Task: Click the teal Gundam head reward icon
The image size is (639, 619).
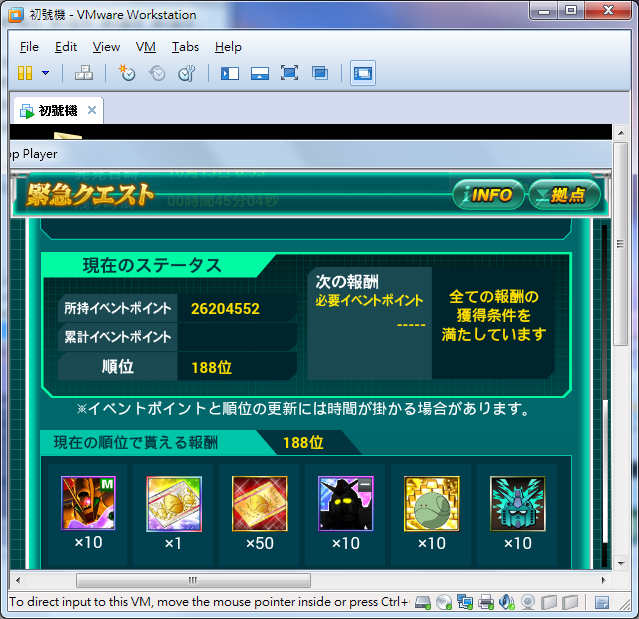Action: [x=518, y=504]
